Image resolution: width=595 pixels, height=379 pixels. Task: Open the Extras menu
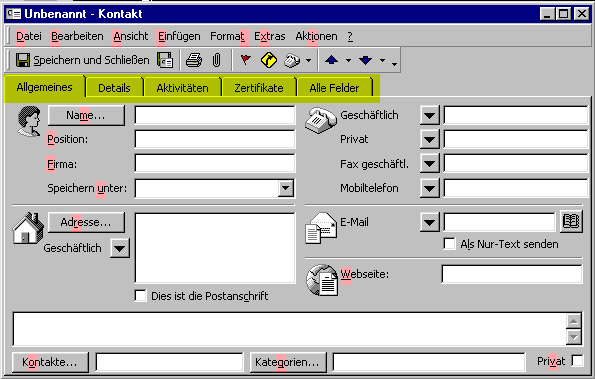270,36
